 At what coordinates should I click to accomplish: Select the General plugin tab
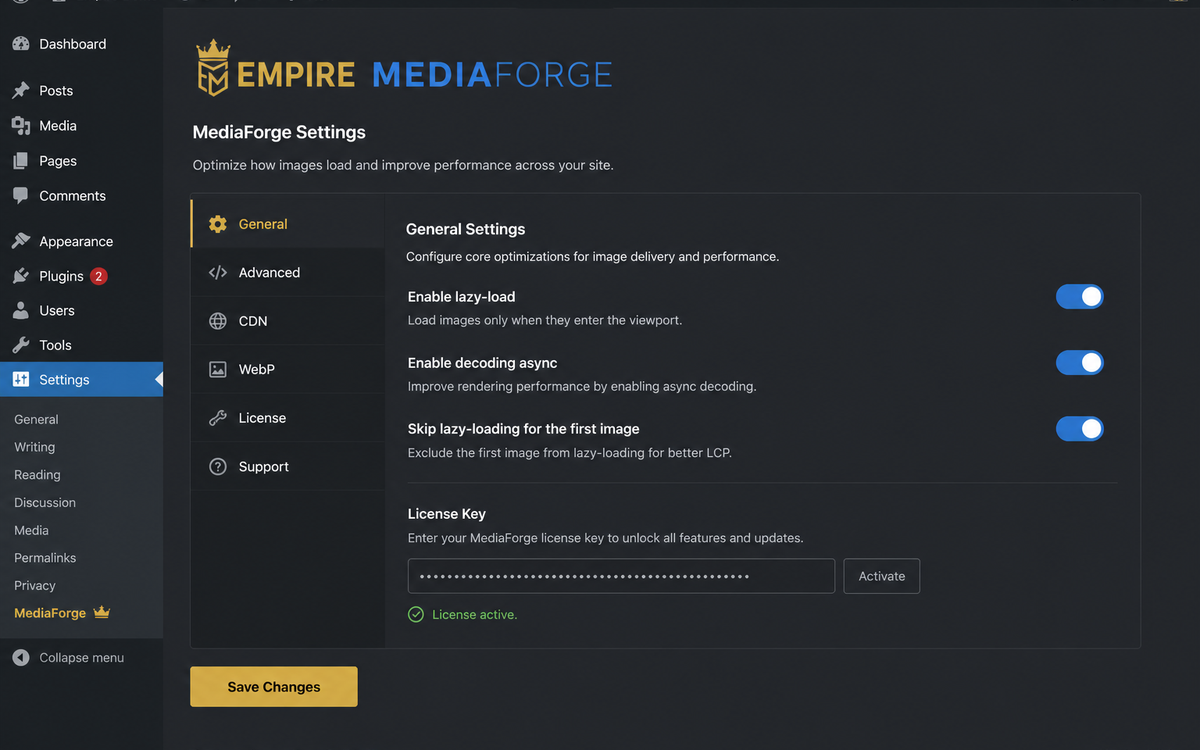tap(288, 224)
